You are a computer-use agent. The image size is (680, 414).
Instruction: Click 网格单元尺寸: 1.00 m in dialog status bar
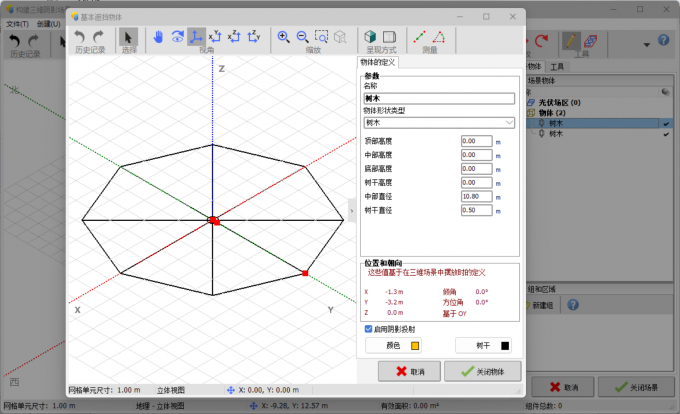click(x=104, y=390)
